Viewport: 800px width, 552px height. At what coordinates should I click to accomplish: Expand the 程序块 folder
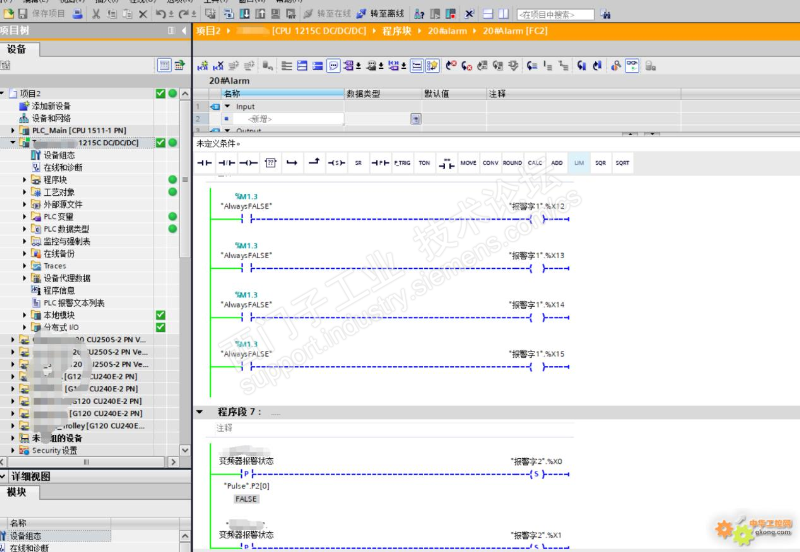24,180
